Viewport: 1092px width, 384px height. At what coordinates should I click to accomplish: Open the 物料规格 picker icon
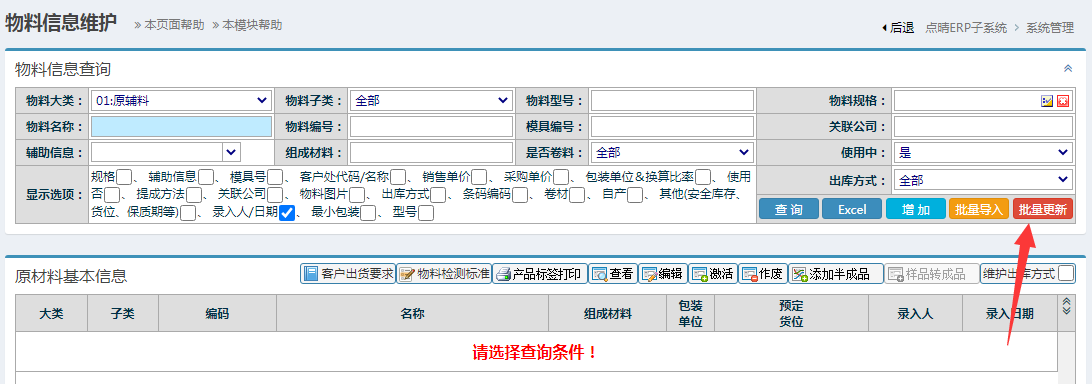coord(1047,101)
